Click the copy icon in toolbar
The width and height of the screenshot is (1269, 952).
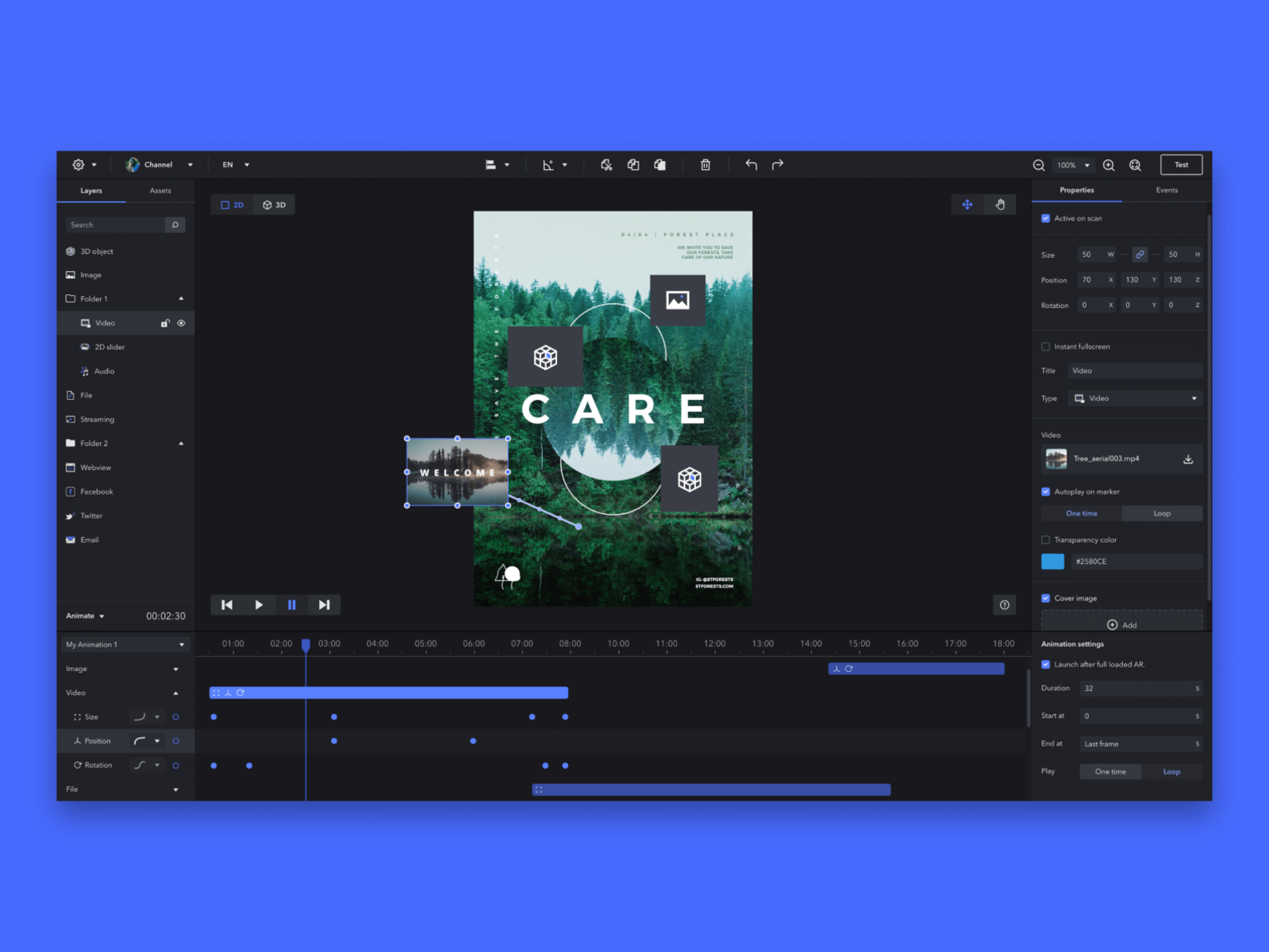pyautogui.click(x=633, y=165)
